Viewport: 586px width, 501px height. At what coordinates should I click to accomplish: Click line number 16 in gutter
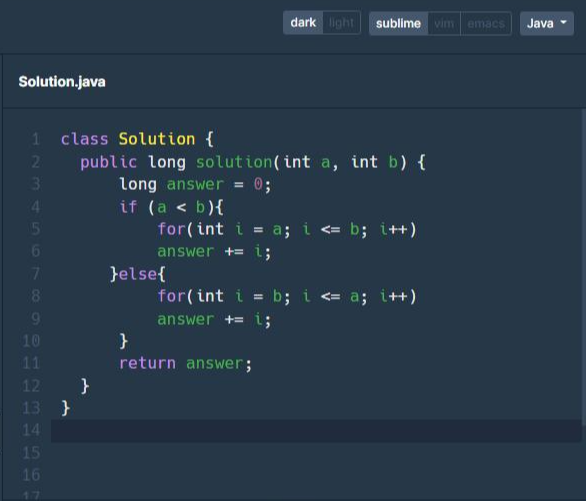pos(31,475)
